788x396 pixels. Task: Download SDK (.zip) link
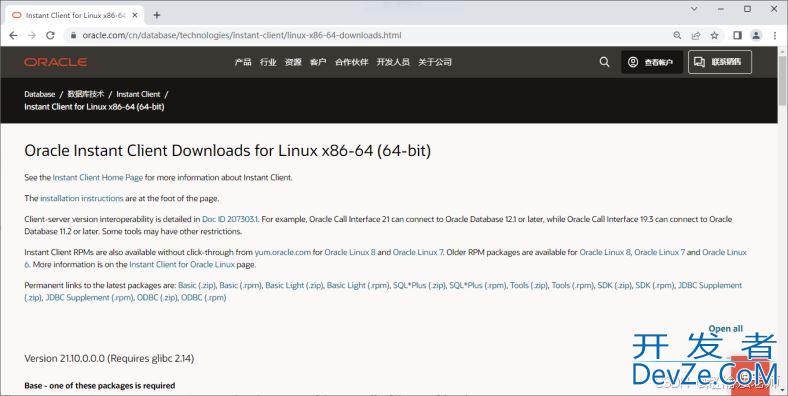[x=614, y=285]
